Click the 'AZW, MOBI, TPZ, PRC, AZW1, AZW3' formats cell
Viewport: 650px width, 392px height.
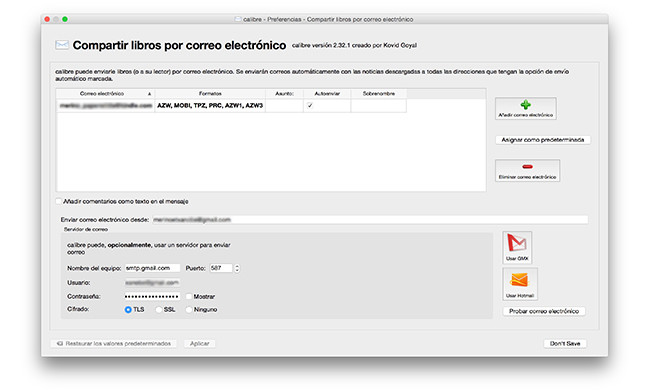[210, 106]
